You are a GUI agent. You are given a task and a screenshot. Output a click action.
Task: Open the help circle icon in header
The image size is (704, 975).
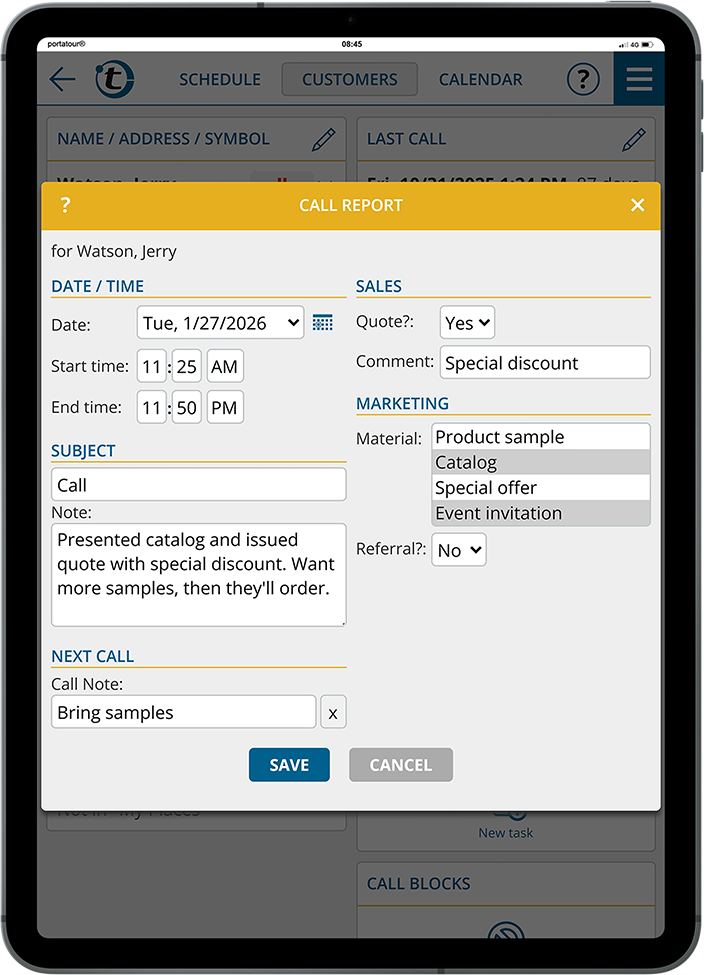[583, 80]
